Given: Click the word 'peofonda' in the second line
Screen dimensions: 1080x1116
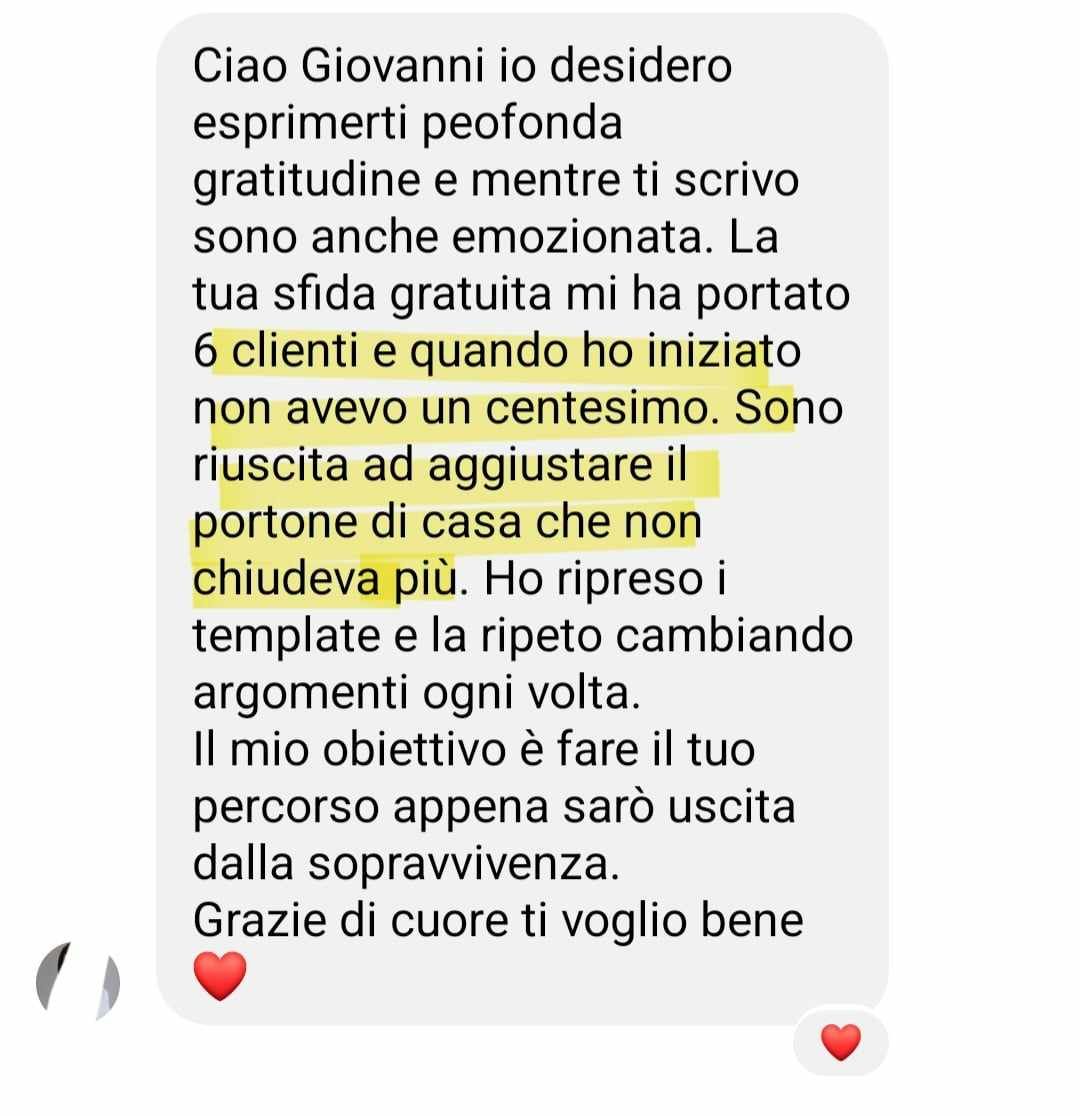Looking at the screenshot, I should point(523,124).
